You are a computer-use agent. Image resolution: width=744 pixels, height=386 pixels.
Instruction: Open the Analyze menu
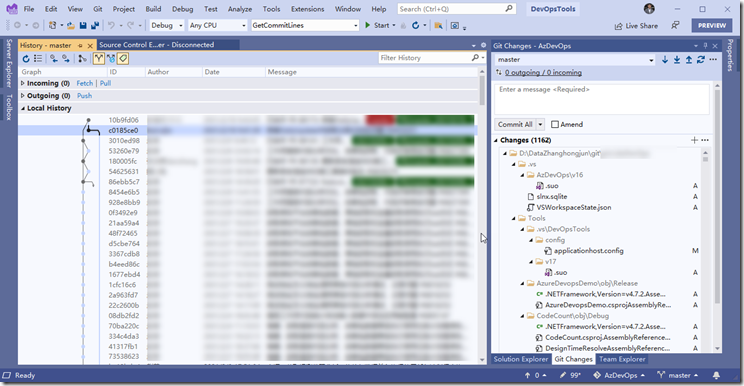click(240, 9)
